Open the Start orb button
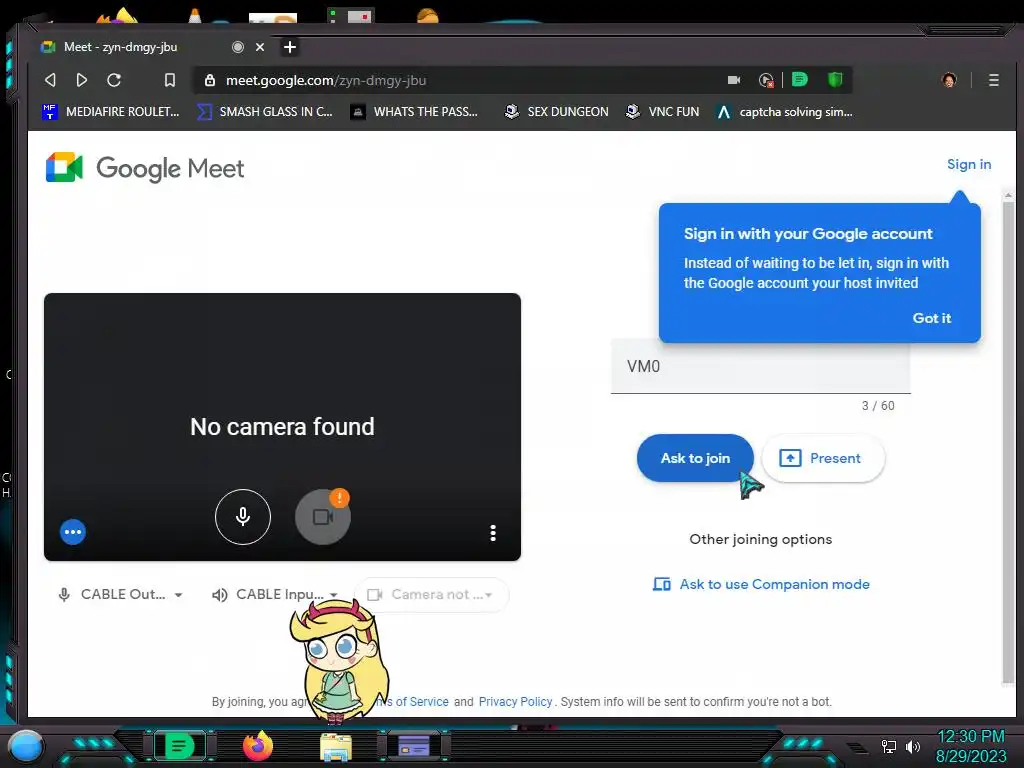Viewport: 1024px width, 768px height. pyautogui.click(x=26, y=746)
